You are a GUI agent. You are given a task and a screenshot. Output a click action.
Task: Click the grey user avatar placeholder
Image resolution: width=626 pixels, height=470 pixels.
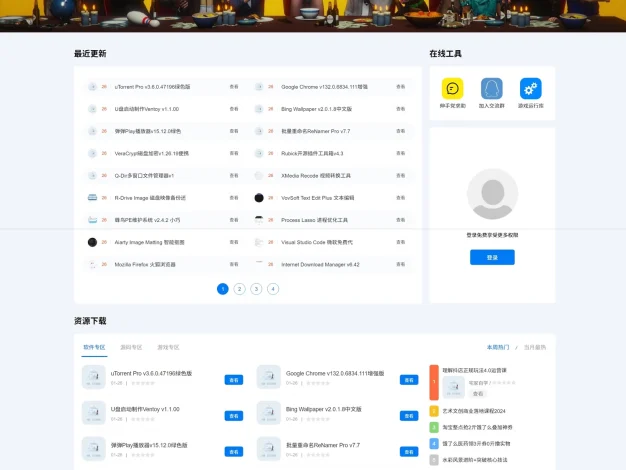click(x=492, y=194)
